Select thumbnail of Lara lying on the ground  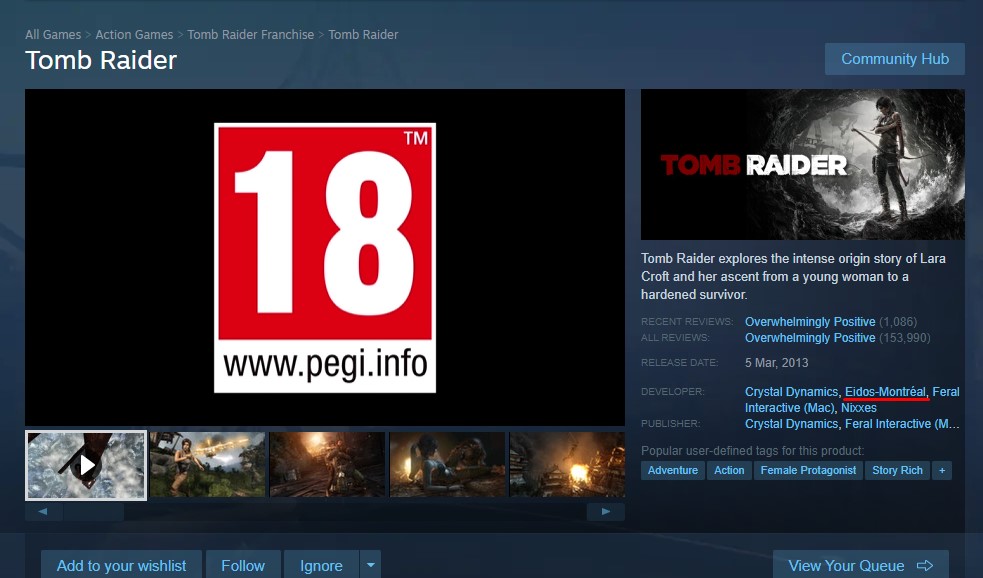click(x=447, y=465)
